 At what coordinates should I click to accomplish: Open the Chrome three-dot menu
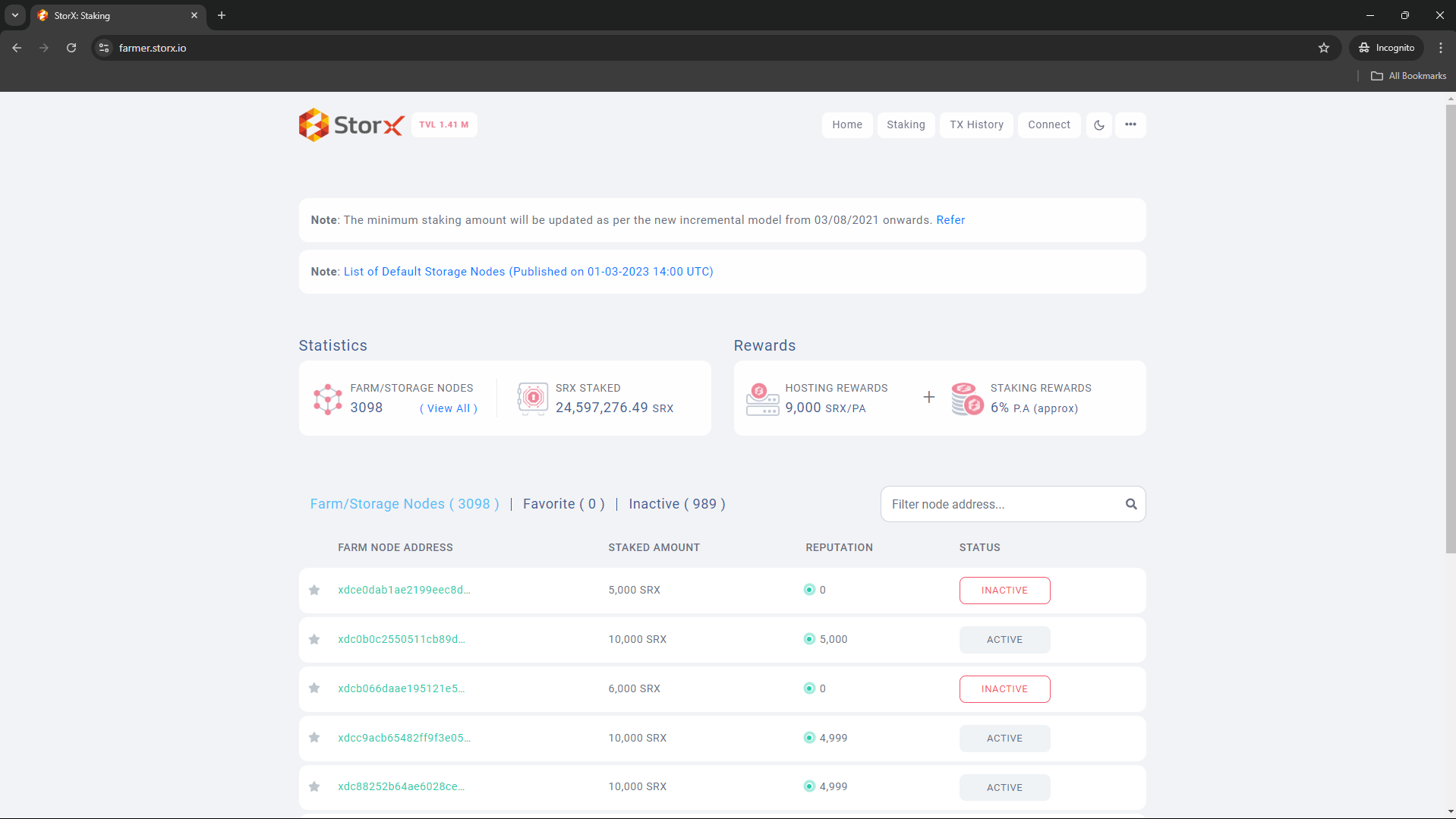click(1440, 48)
